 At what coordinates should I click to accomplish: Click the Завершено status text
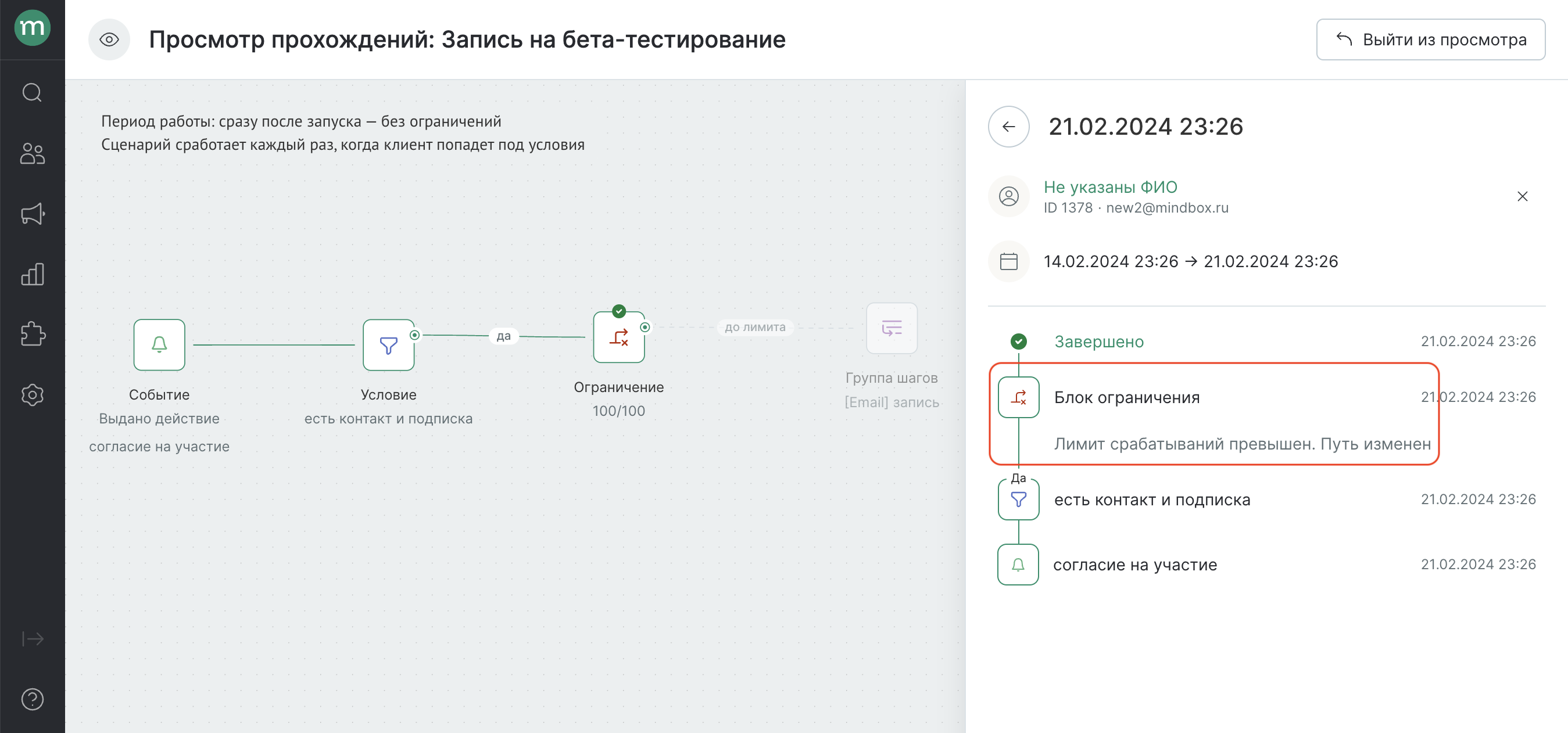coord(1098,342)
